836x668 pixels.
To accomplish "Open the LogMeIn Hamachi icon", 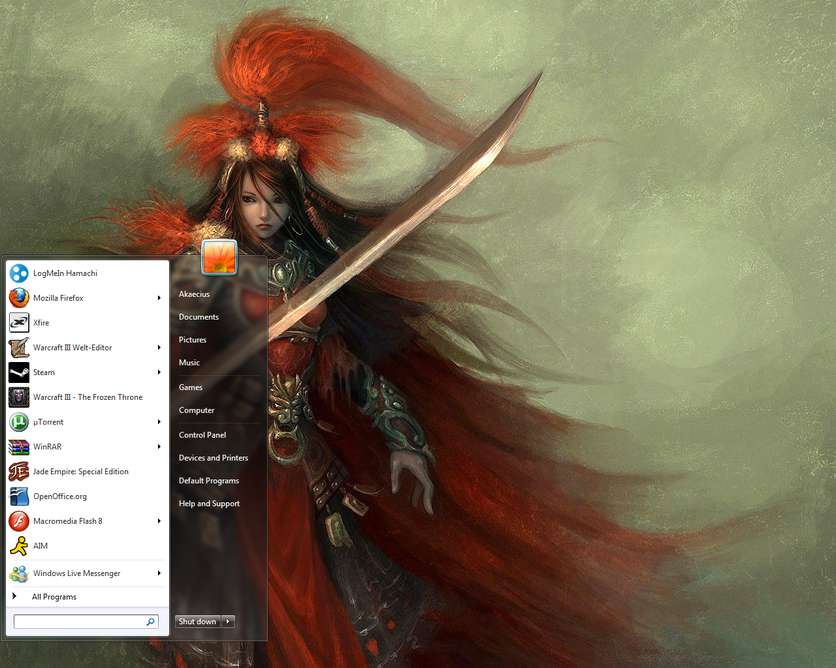I will tap(18, 273).
